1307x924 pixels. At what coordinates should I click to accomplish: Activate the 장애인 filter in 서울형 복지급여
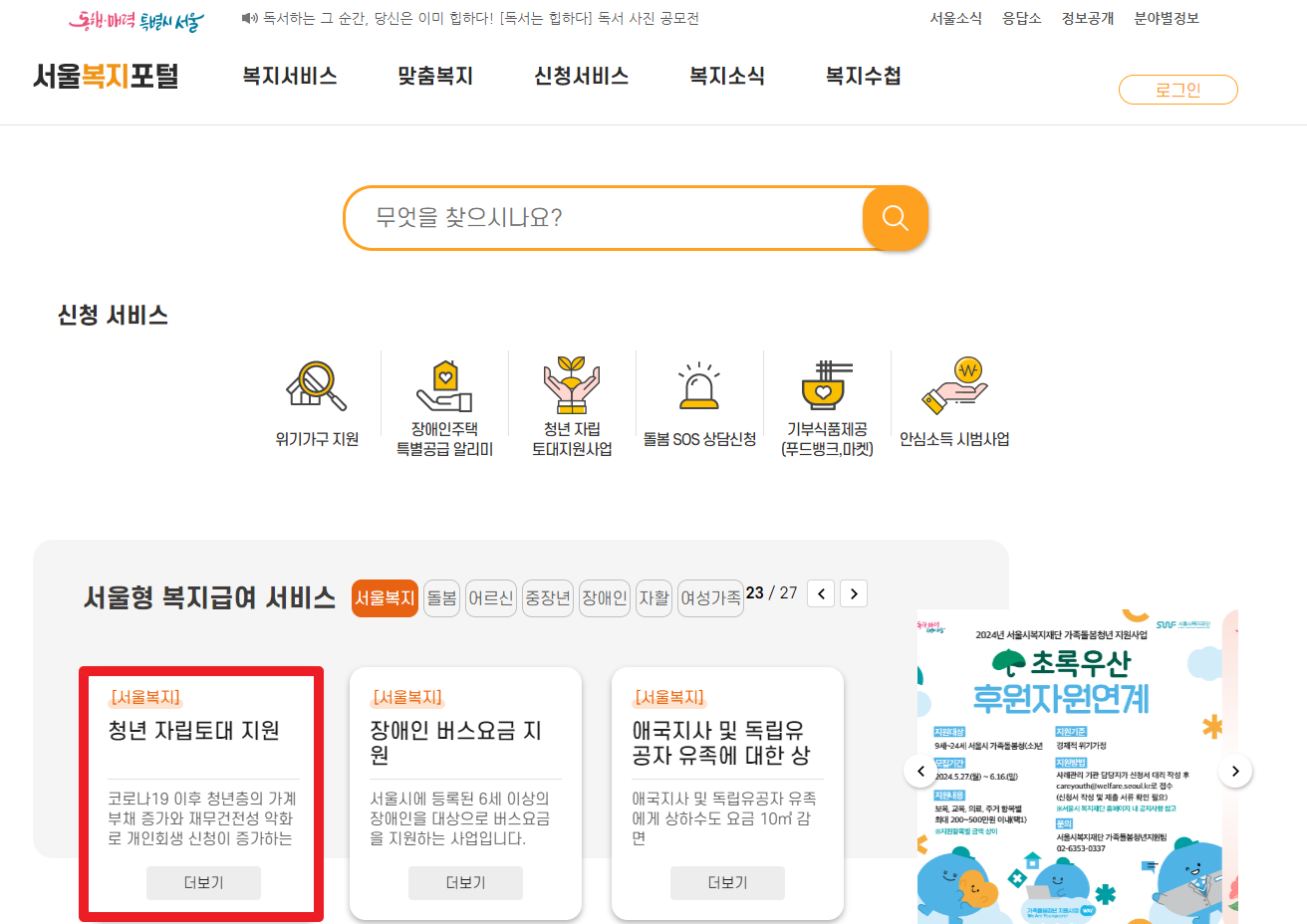pos(604,592)
